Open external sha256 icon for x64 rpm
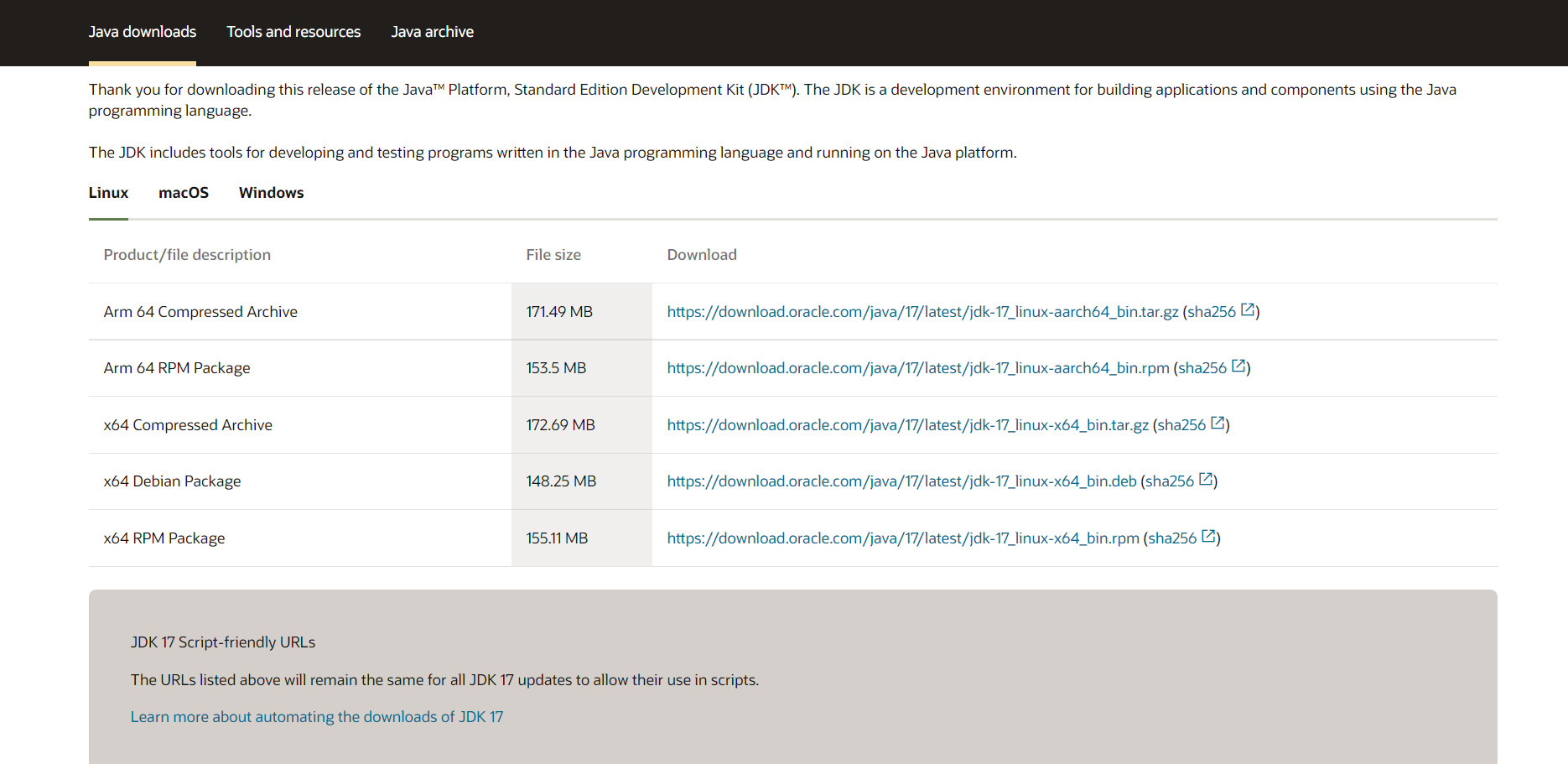 pos(1208,537)
